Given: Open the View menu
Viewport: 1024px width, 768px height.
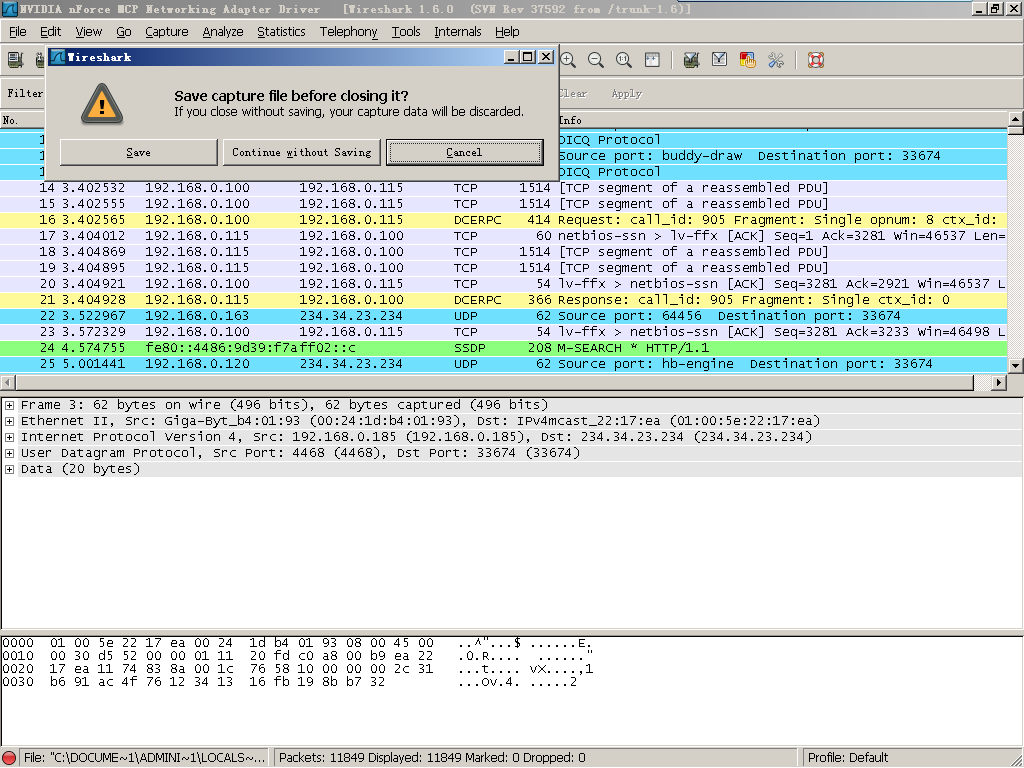Looking at the screenshot, I should pyautogui.click(x=88, y=31).
